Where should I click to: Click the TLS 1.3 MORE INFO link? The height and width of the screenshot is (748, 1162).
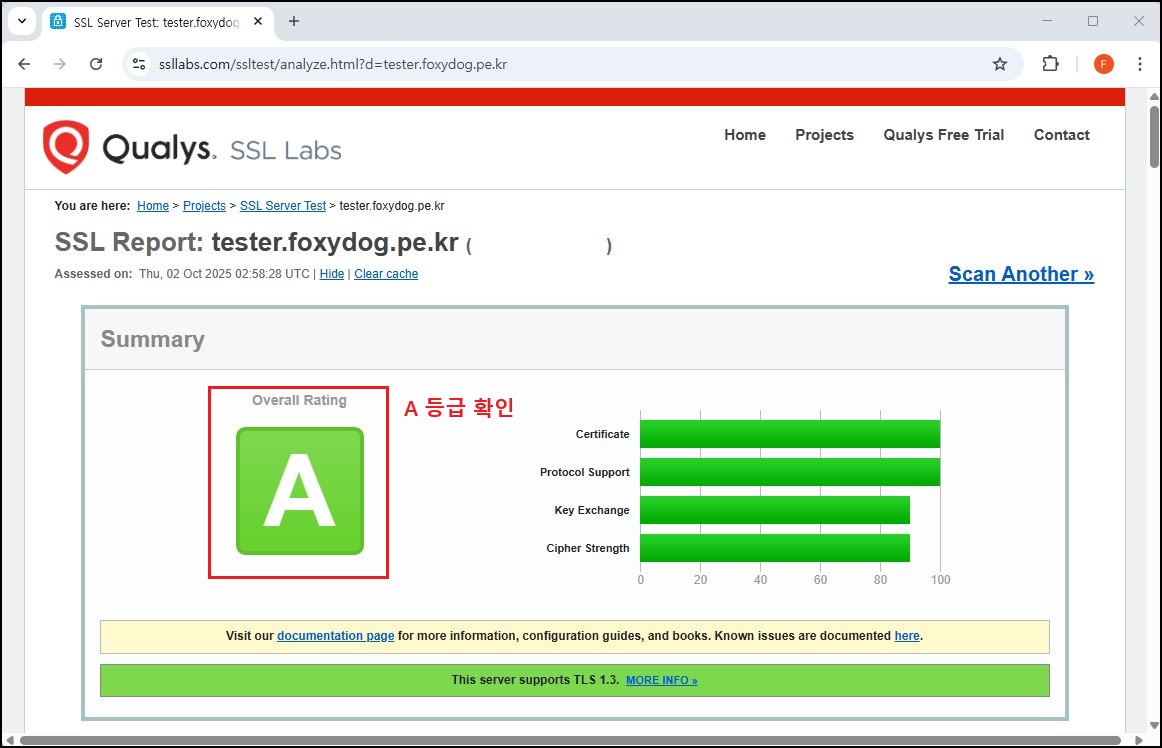tap(661, 681)
